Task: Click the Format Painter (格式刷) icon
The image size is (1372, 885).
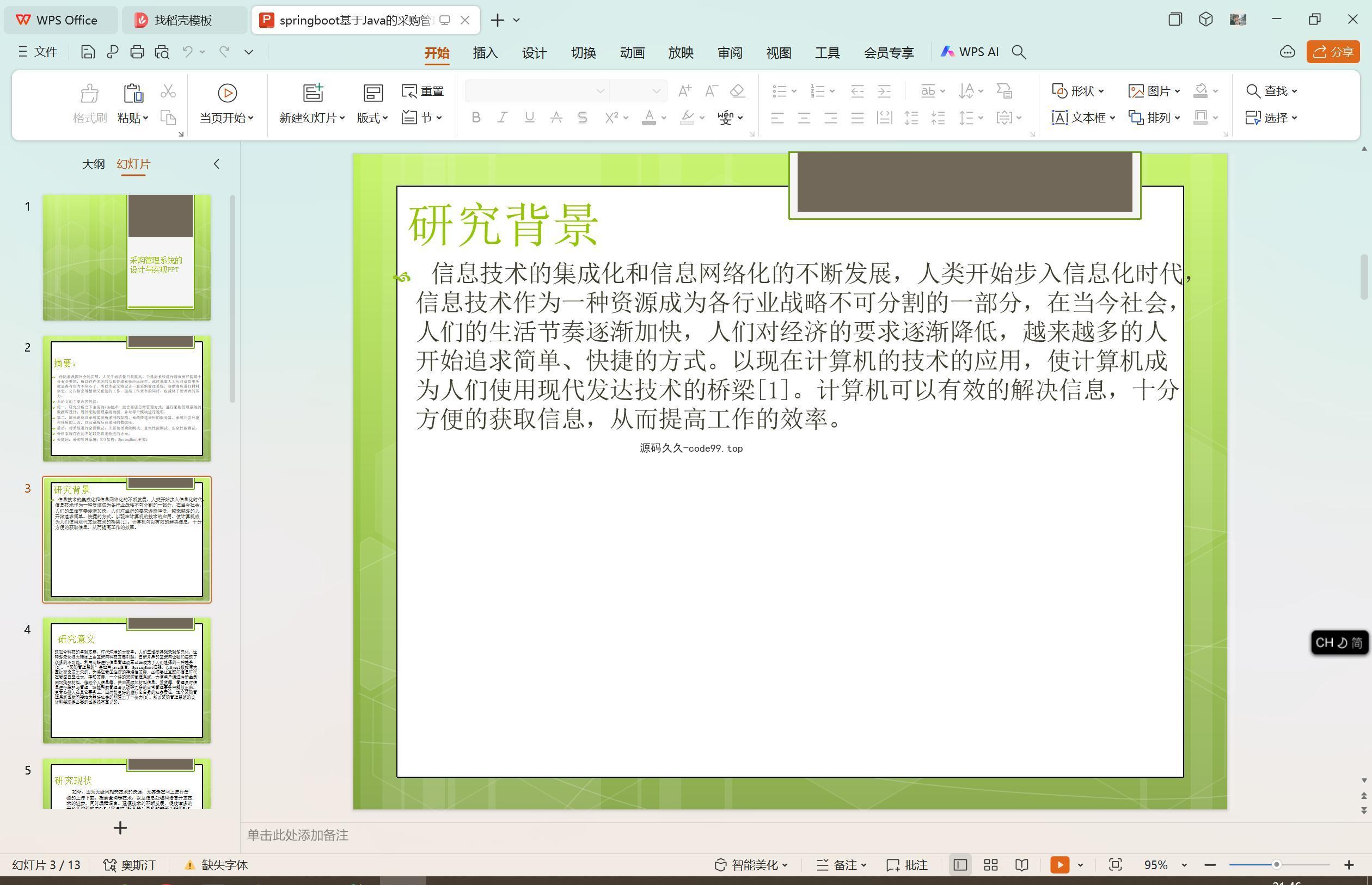Action: click(x=89, y=104)
